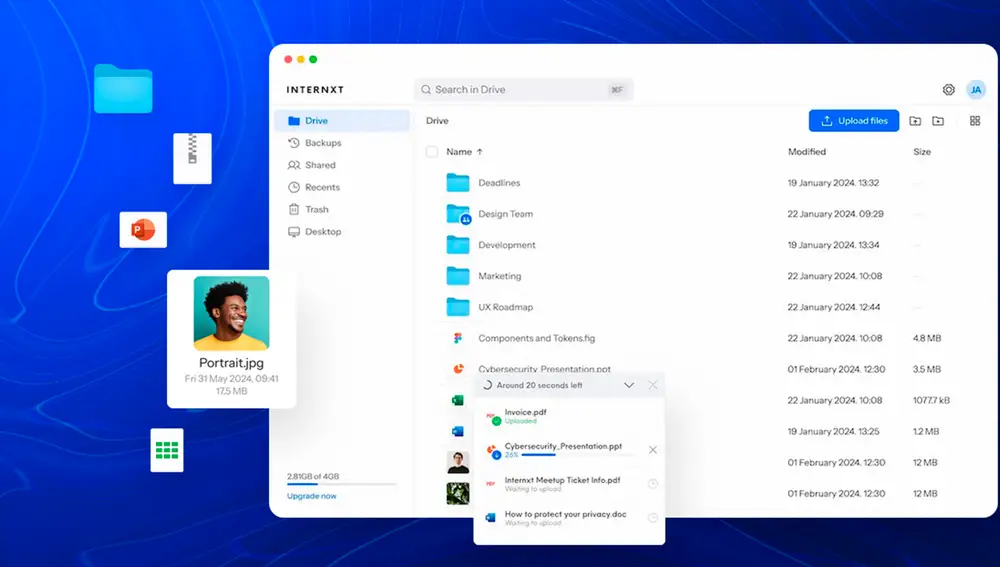Screen dimensions: 1000x567
Task: Close the upload progress panel
Action: pyautogui.click(x=652, y=385)
